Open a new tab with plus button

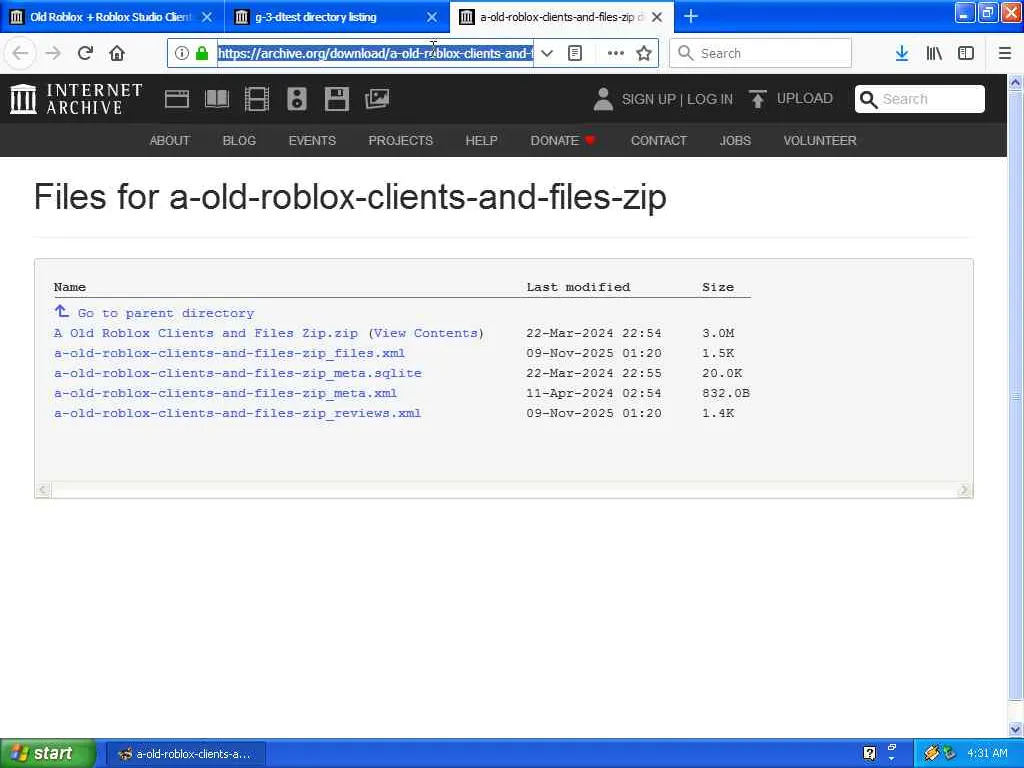click(691, 16)
